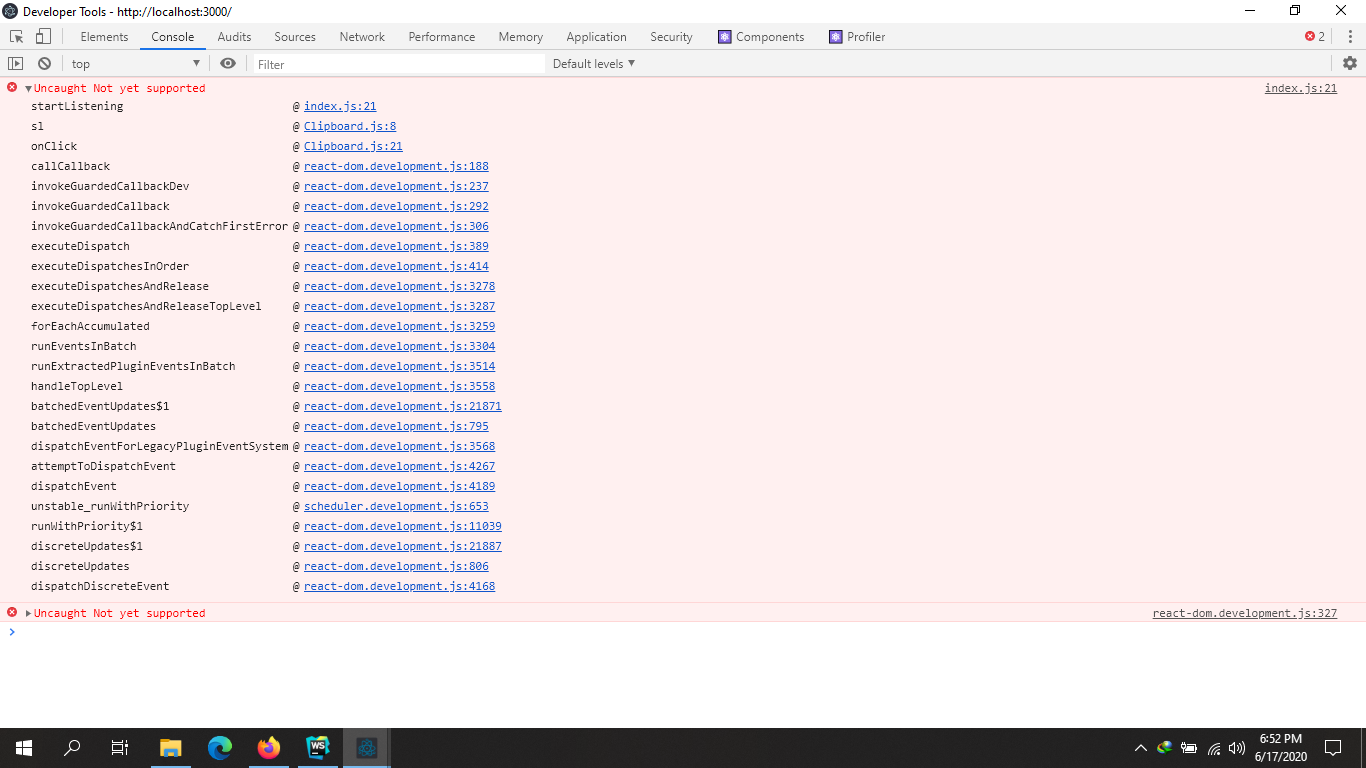Activate the inspect element picker icon
Image resolution: width=1366 pixels, height=768 pixels.
(x=17, y=37)
